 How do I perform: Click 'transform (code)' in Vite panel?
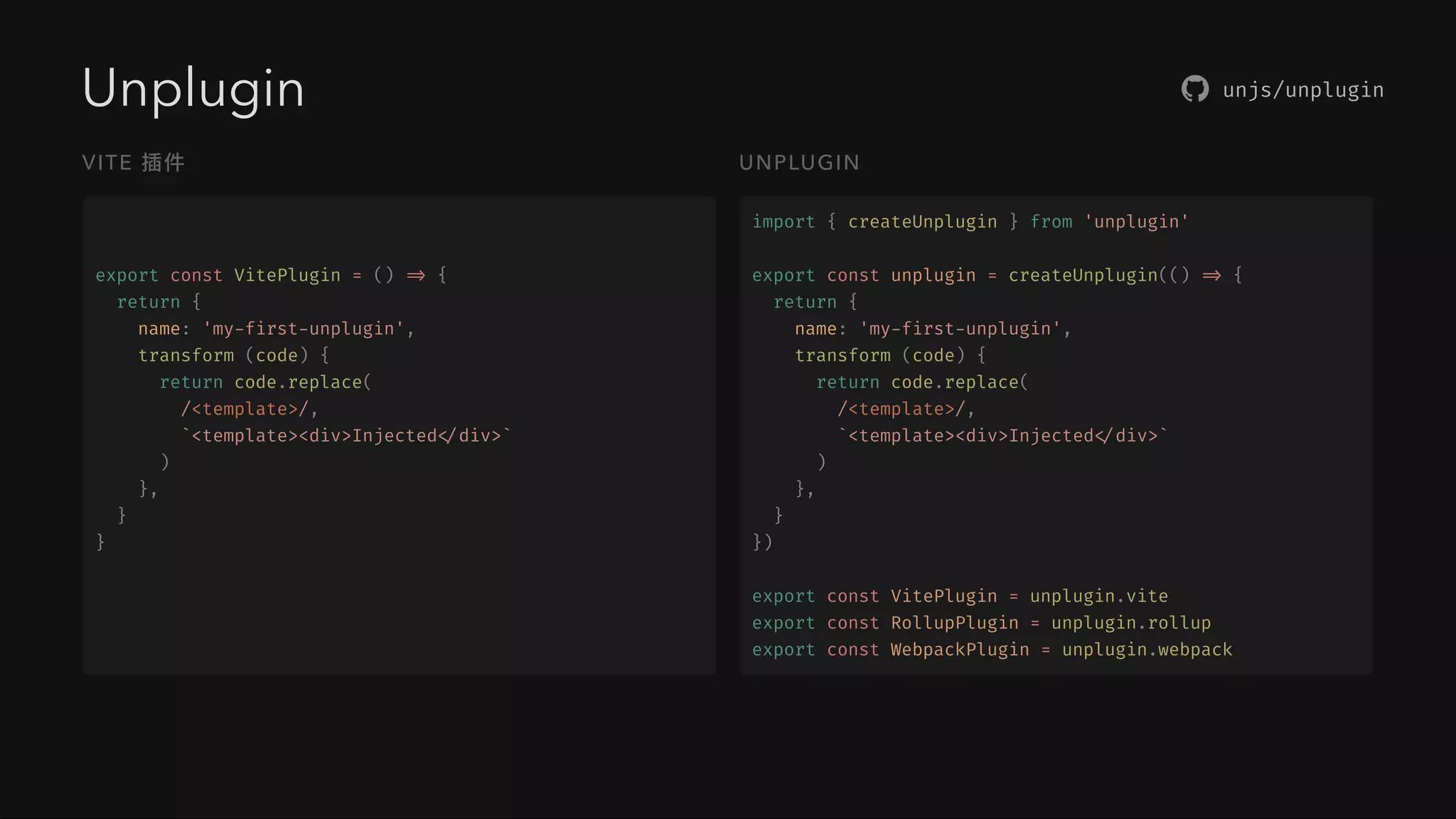click(233, 355)
